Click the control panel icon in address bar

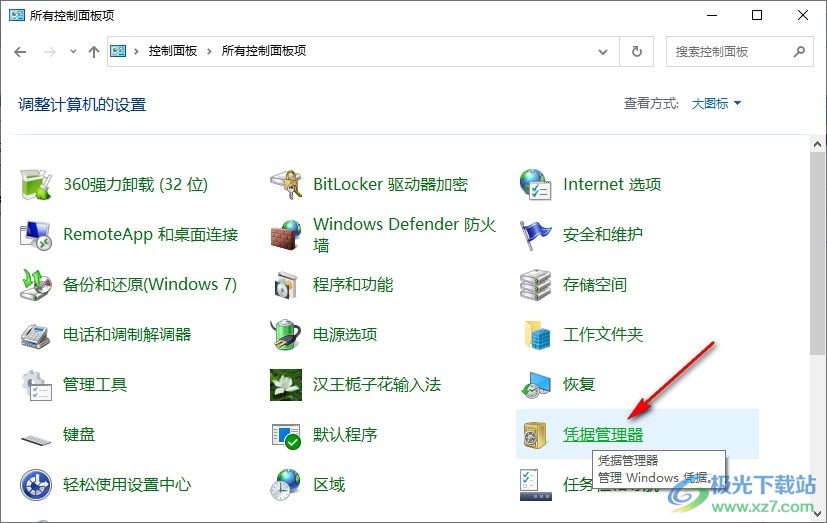(118, 51)
